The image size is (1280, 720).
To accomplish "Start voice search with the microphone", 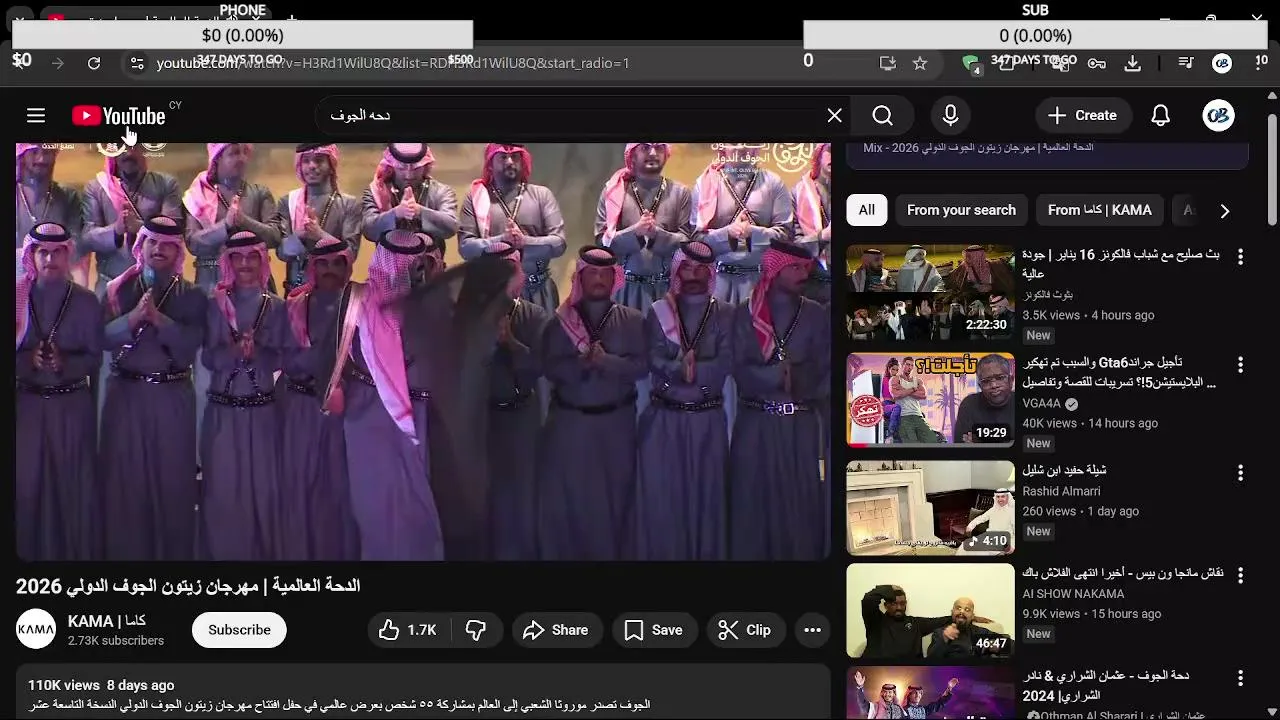I will [x=951, y=116].
